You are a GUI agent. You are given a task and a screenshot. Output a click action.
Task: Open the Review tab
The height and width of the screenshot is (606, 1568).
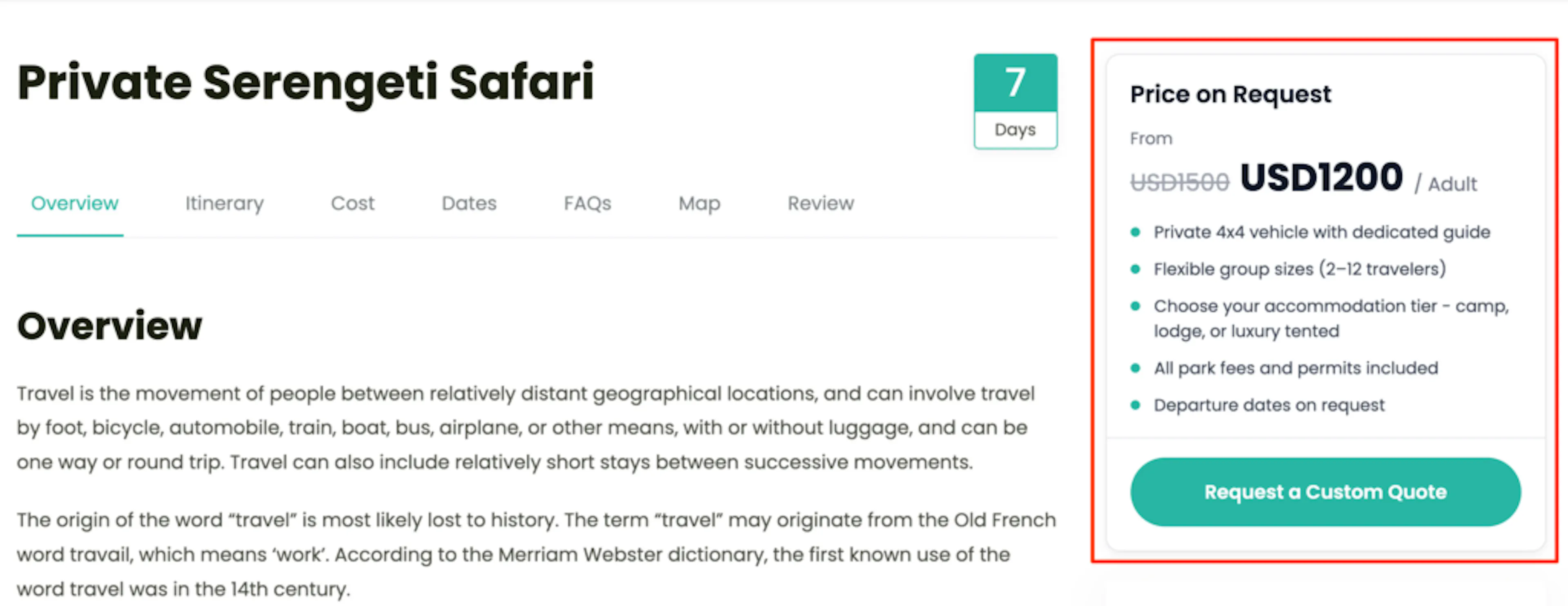tap(820, 203)
